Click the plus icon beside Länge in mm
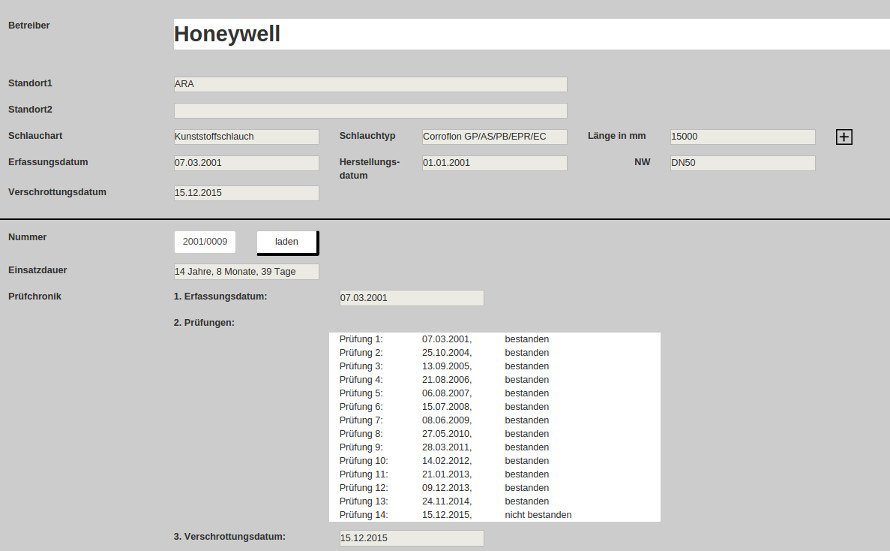Viewport: 890px width, 551px height. click(x=844, y=137)
